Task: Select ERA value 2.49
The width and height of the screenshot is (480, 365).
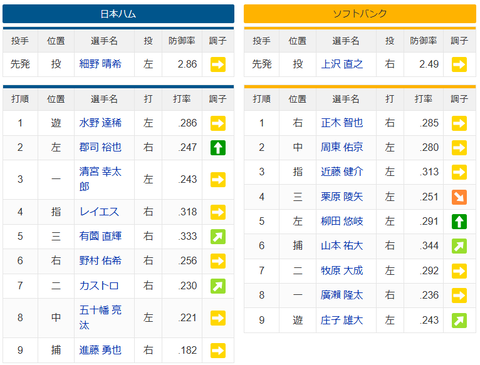Action: point(429,64)
